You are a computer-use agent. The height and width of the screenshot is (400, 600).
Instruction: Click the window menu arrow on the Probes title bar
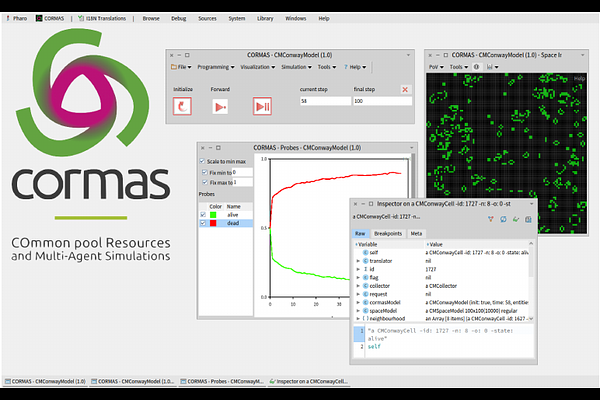412,148
